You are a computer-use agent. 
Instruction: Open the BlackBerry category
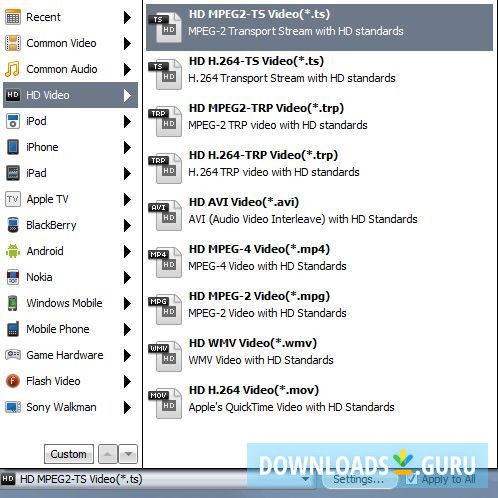70,225
